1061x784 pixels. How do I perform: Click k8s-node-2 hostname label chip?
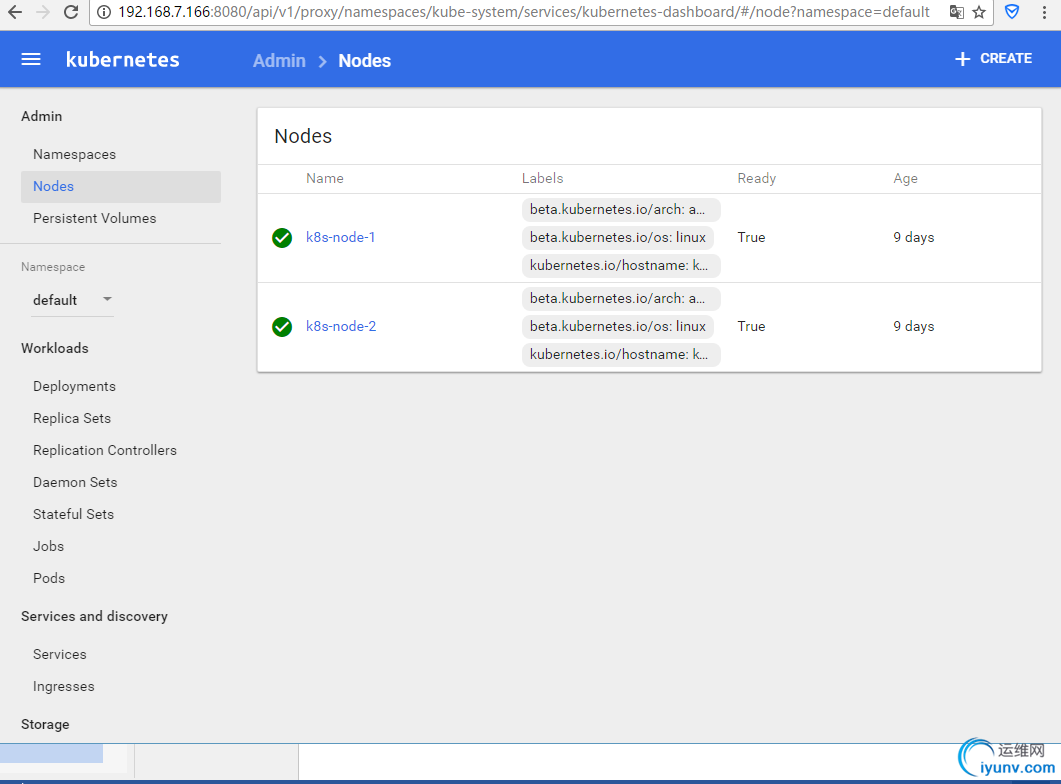(x=620, y=354)
